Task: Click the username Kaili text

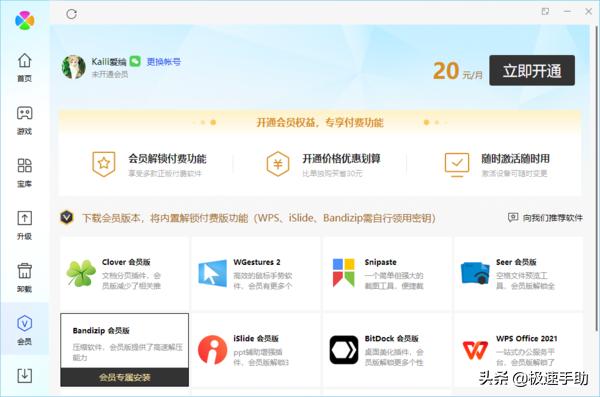Action: (109, 62)
